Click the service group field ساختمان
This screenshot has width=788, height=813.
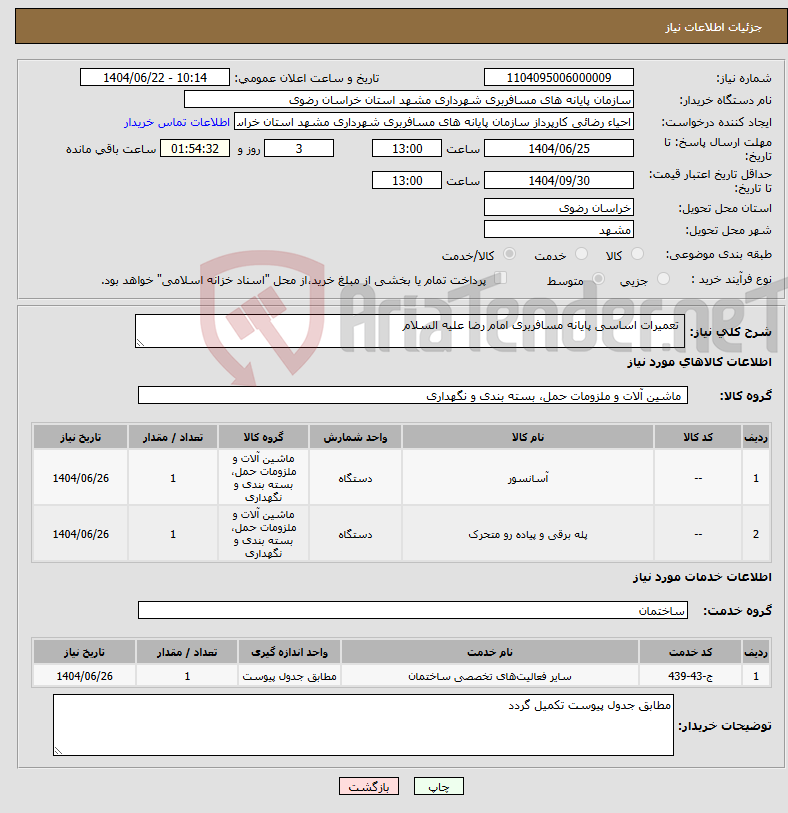pos(413,610)
